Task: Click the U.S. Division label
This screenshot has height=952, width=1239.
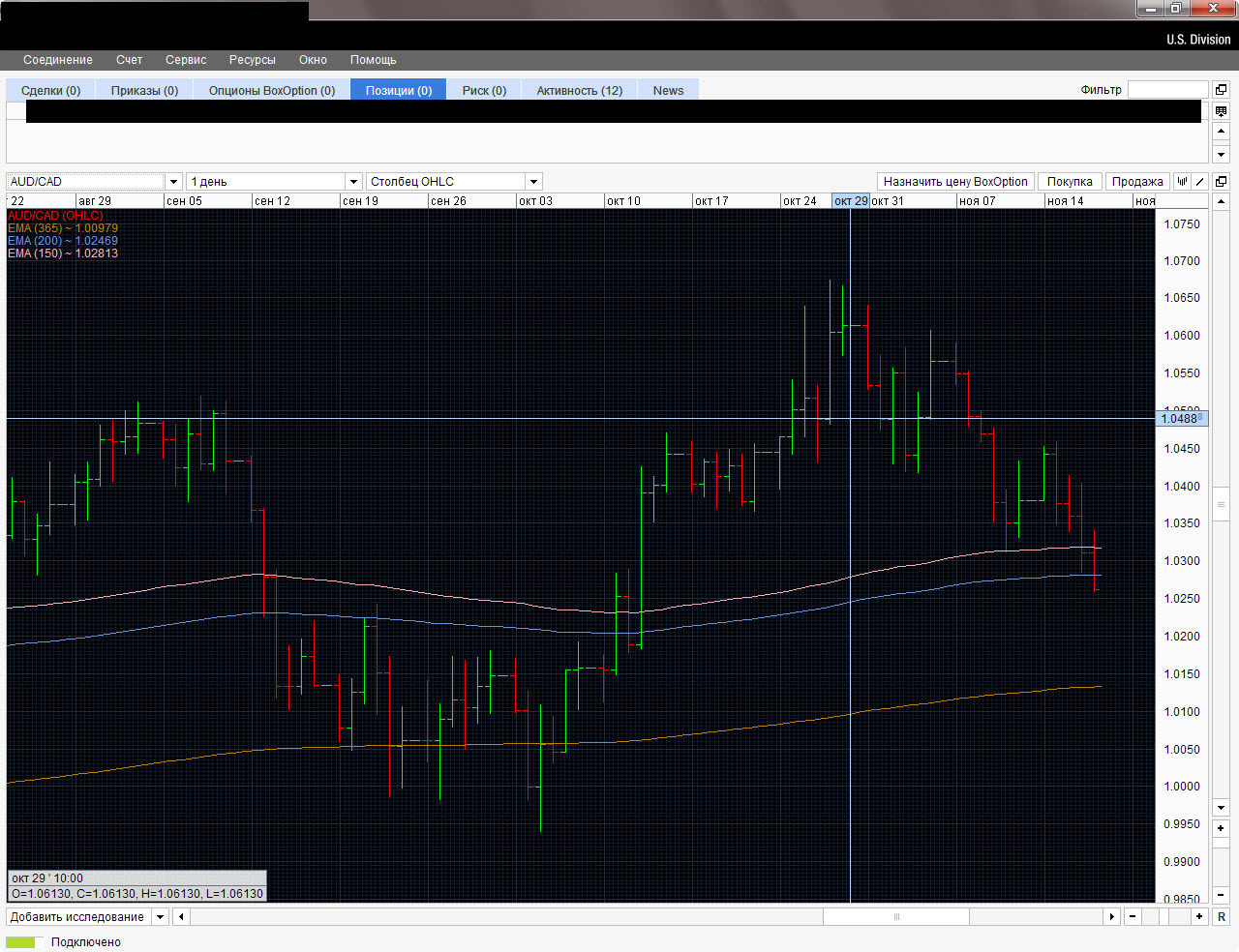Action: pyautogui.click(x=1198, y=40)
